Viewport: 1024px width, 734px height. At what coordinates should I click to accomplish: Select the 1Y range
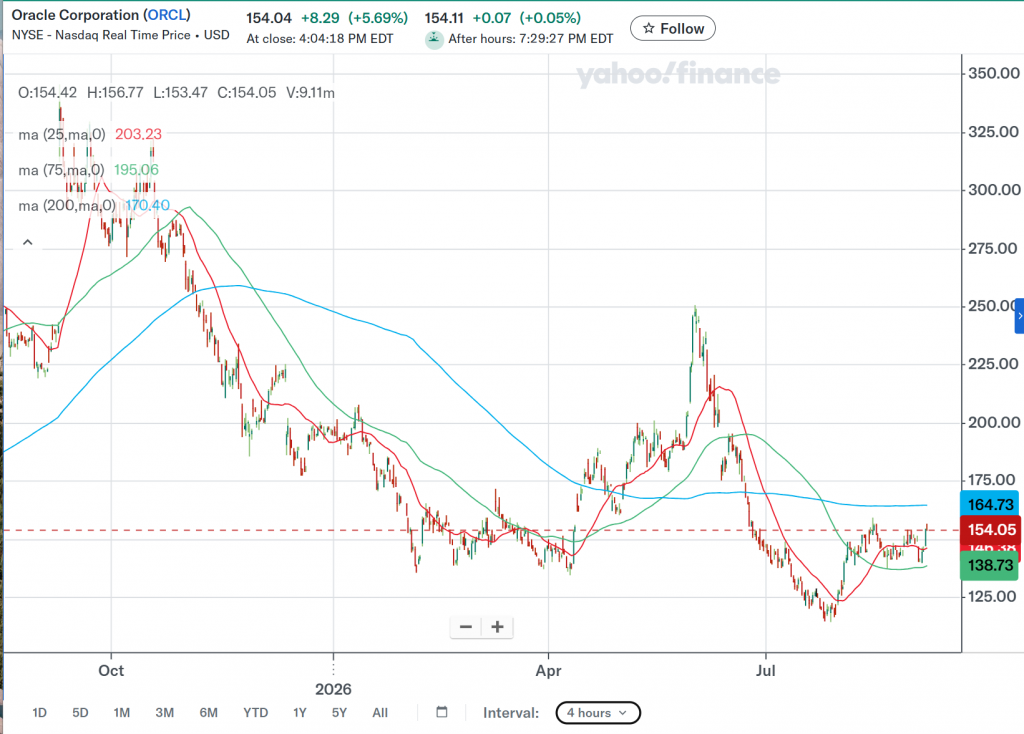(x=300, y=712)
